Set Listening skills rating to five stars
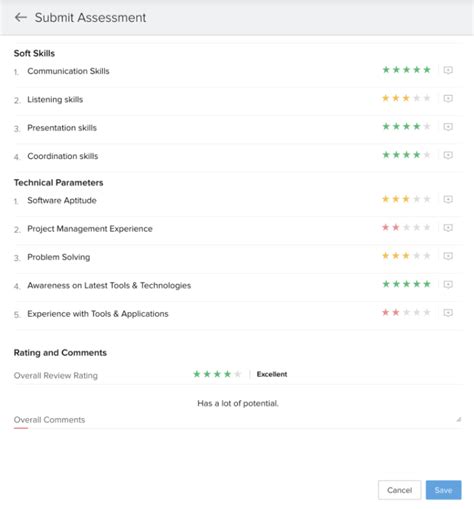Image resolution: width=474 pixels, height=509 pixels. 427,98
